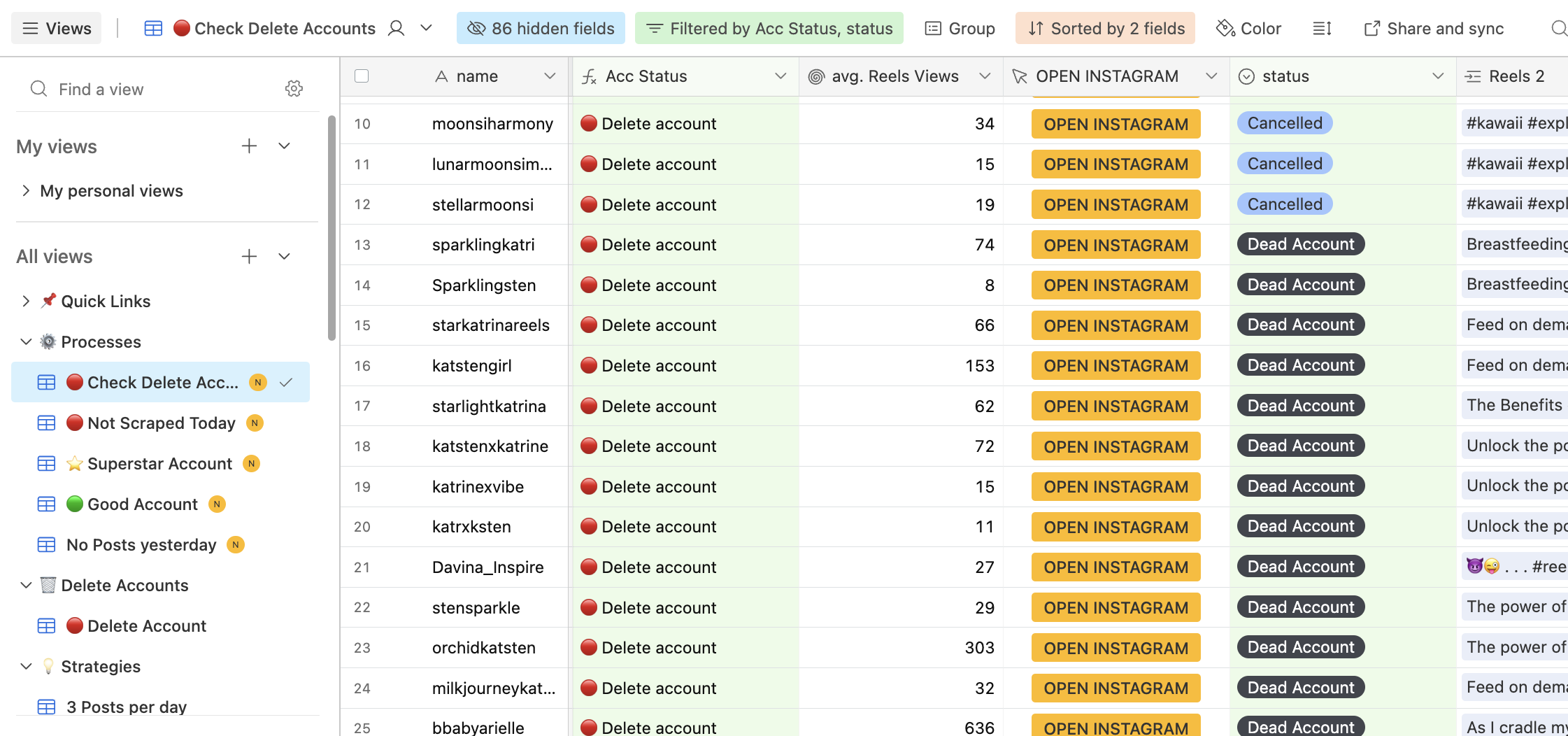
Task: Click the gear icon on Processes
Action: [48, 341]
